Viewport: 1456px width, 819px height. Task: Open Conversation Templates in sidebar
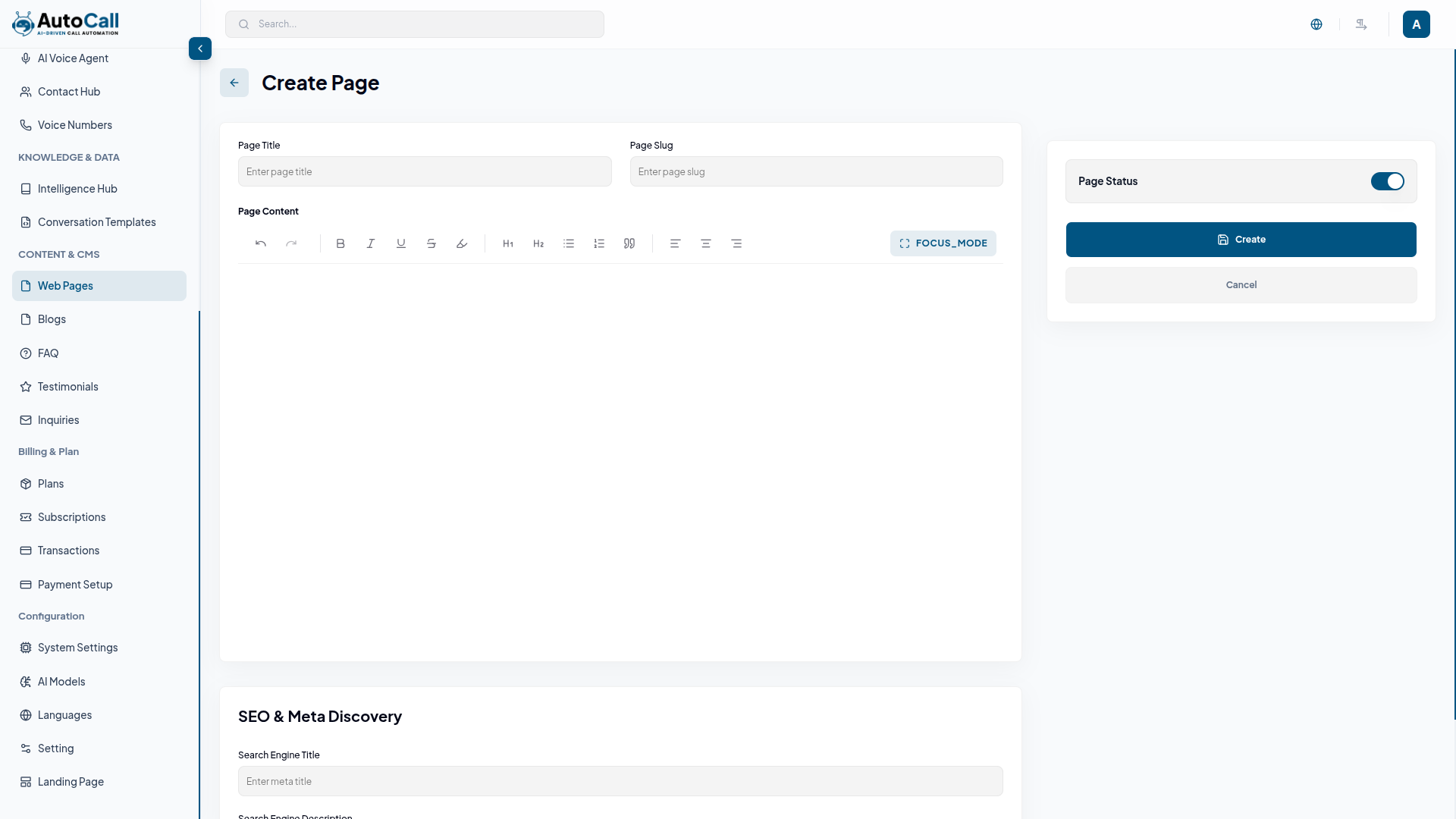pos(99,222)
